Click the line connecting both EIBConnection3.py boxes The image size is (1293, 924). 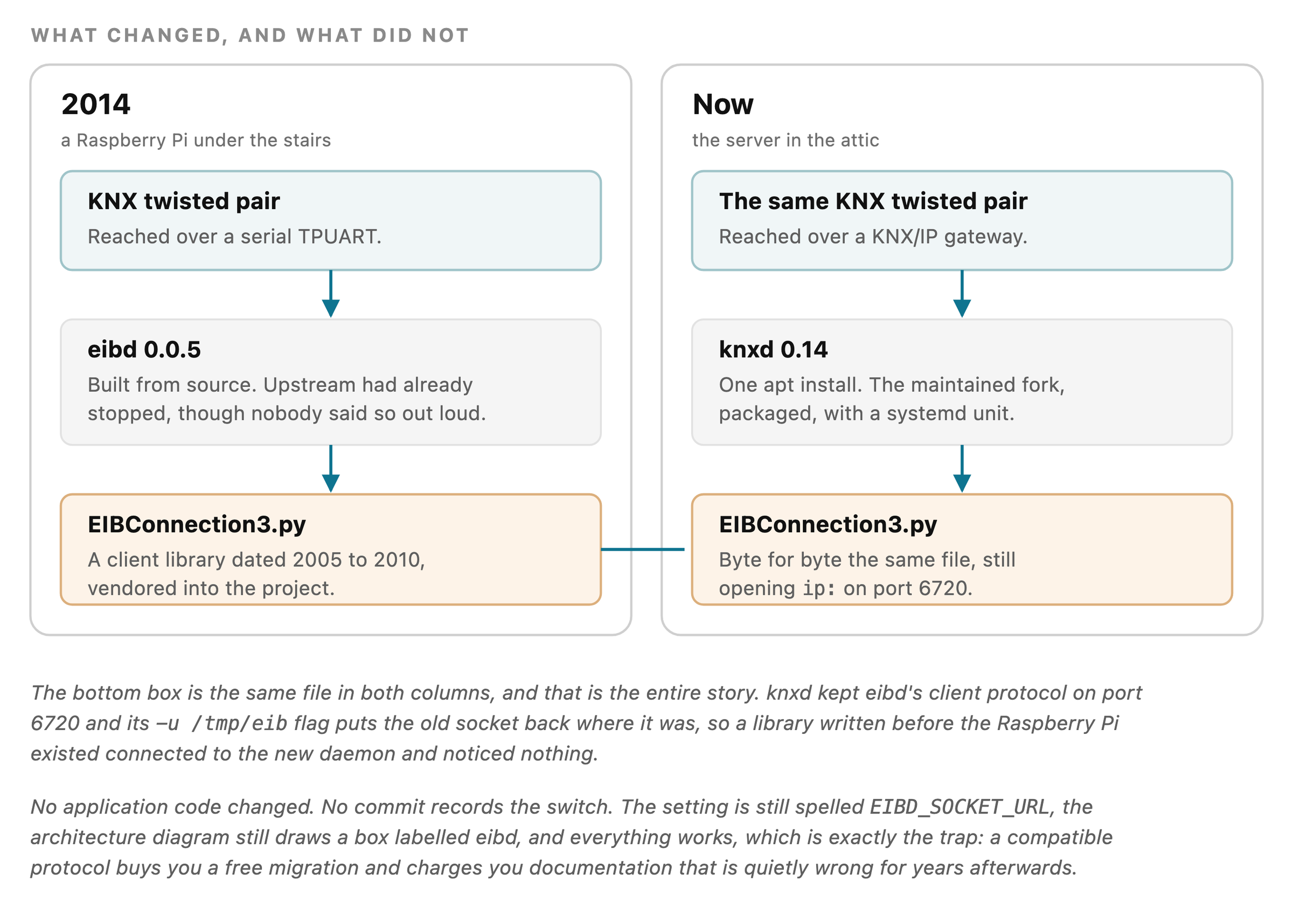[642, 549]
